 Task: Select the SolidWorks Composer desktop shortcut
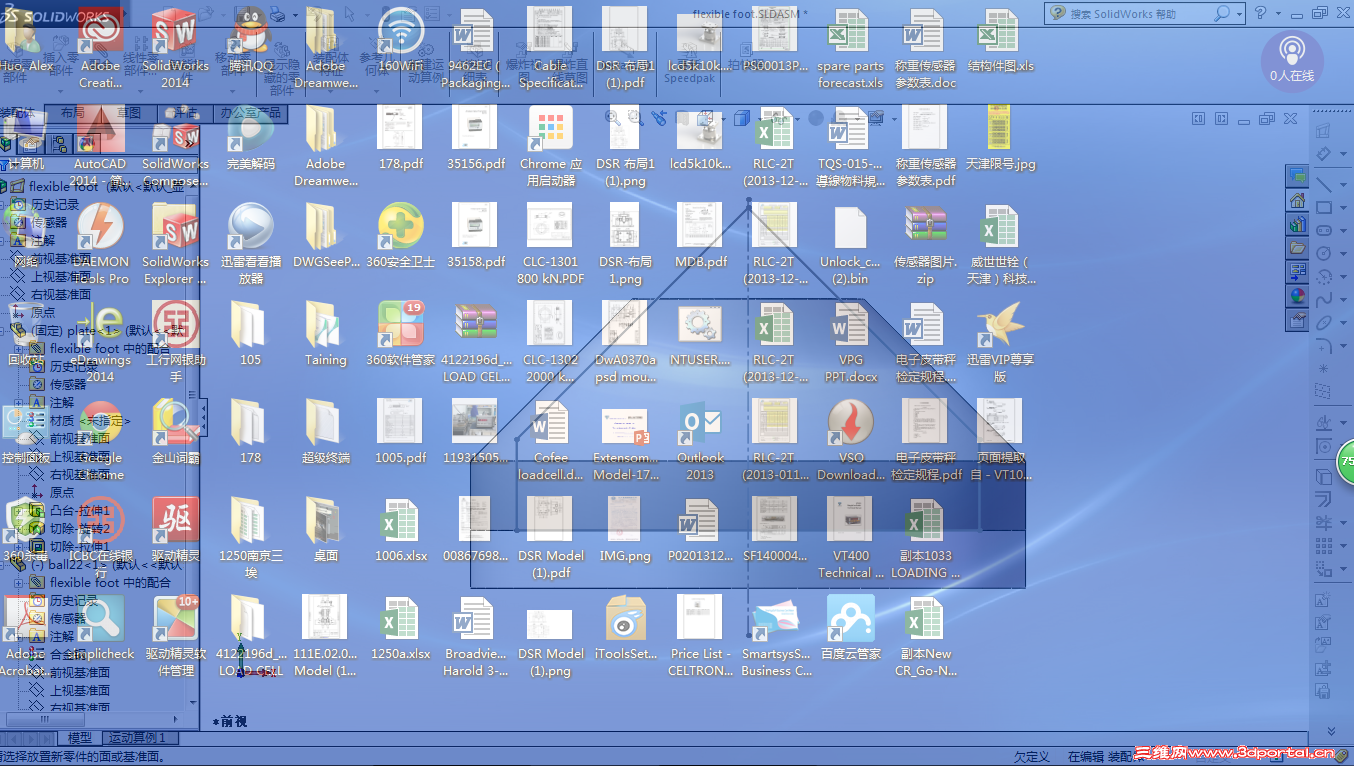tap(175, 146)
